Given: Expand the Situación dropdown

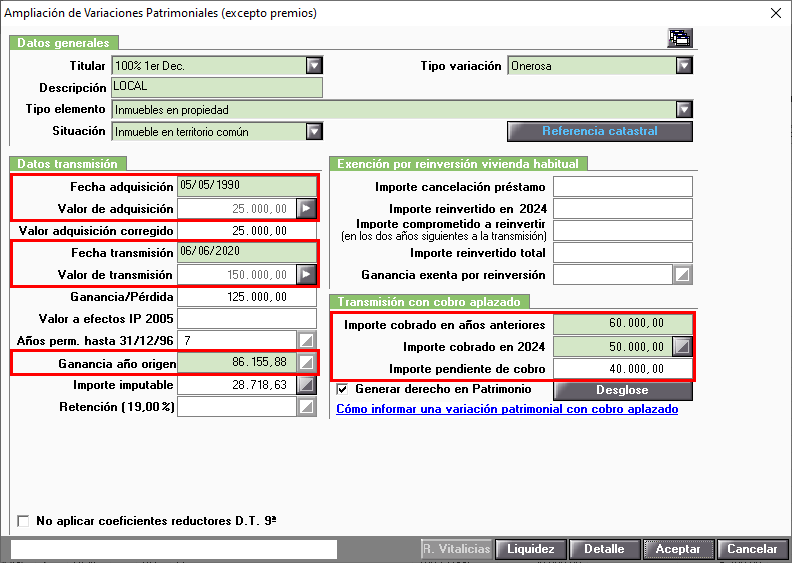Looking at the screenshot, I should pos(314,132).
